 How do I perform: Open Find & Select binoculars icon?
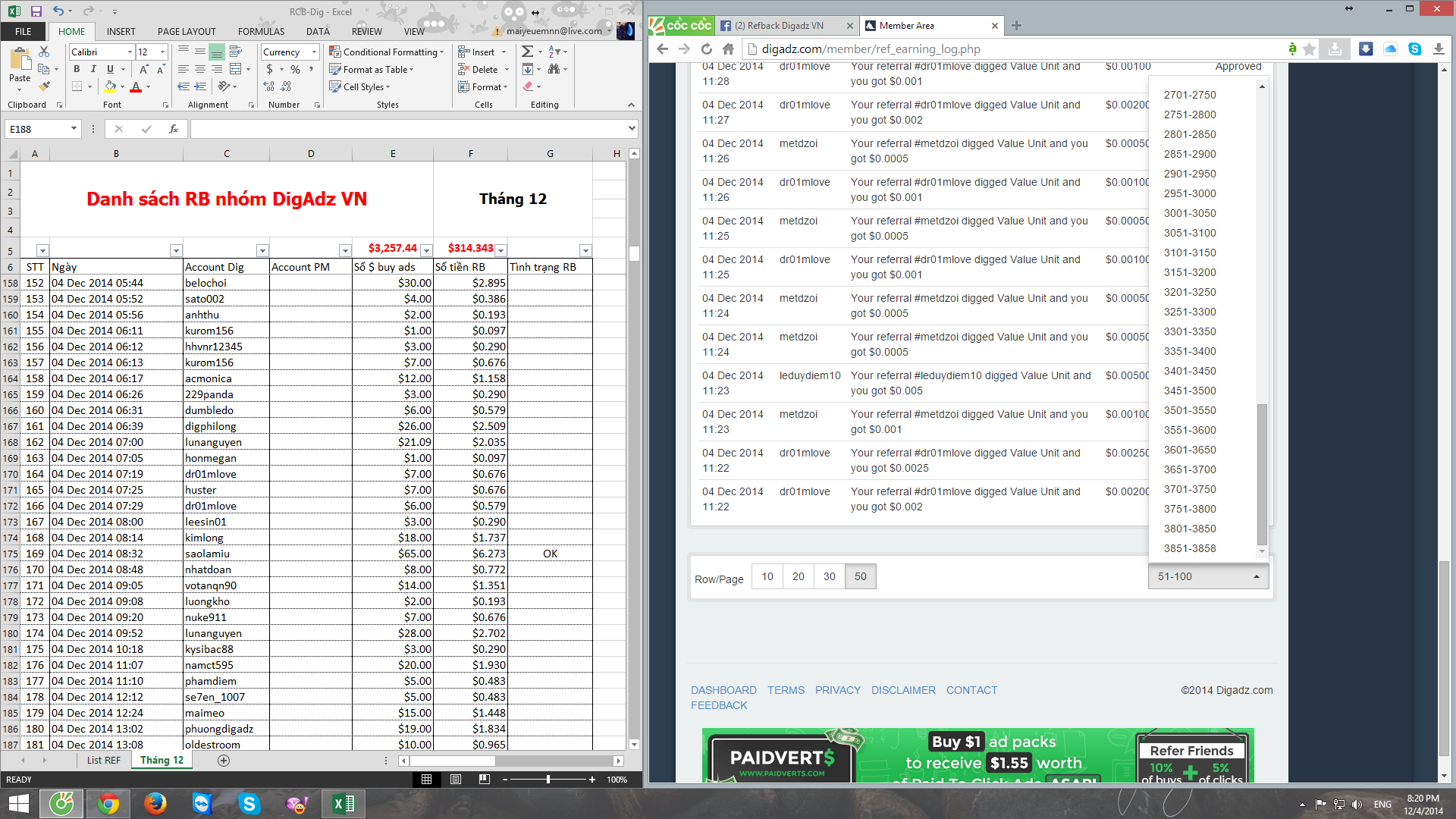coord(554,69)
